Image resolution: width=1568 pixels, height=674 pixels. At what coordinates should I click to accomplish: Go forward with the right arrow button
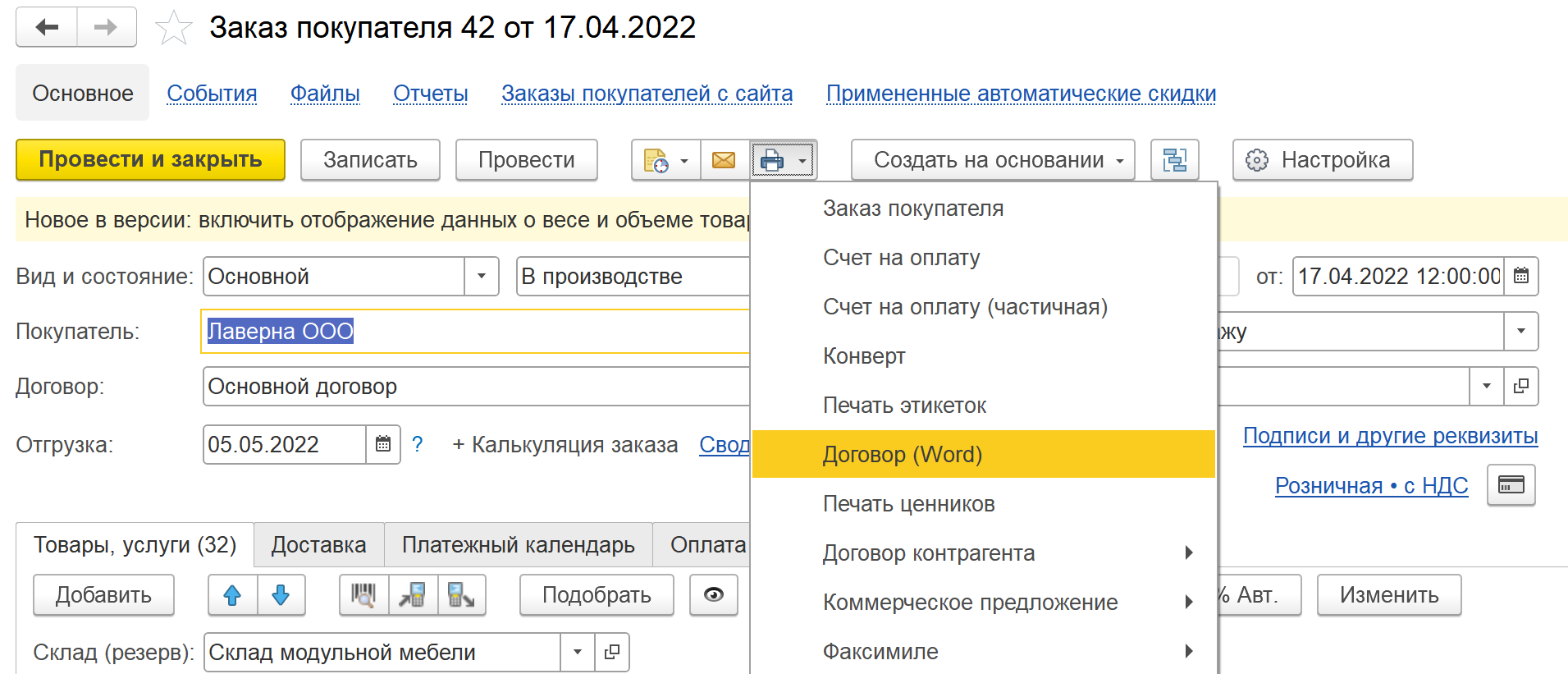[107, 27]
